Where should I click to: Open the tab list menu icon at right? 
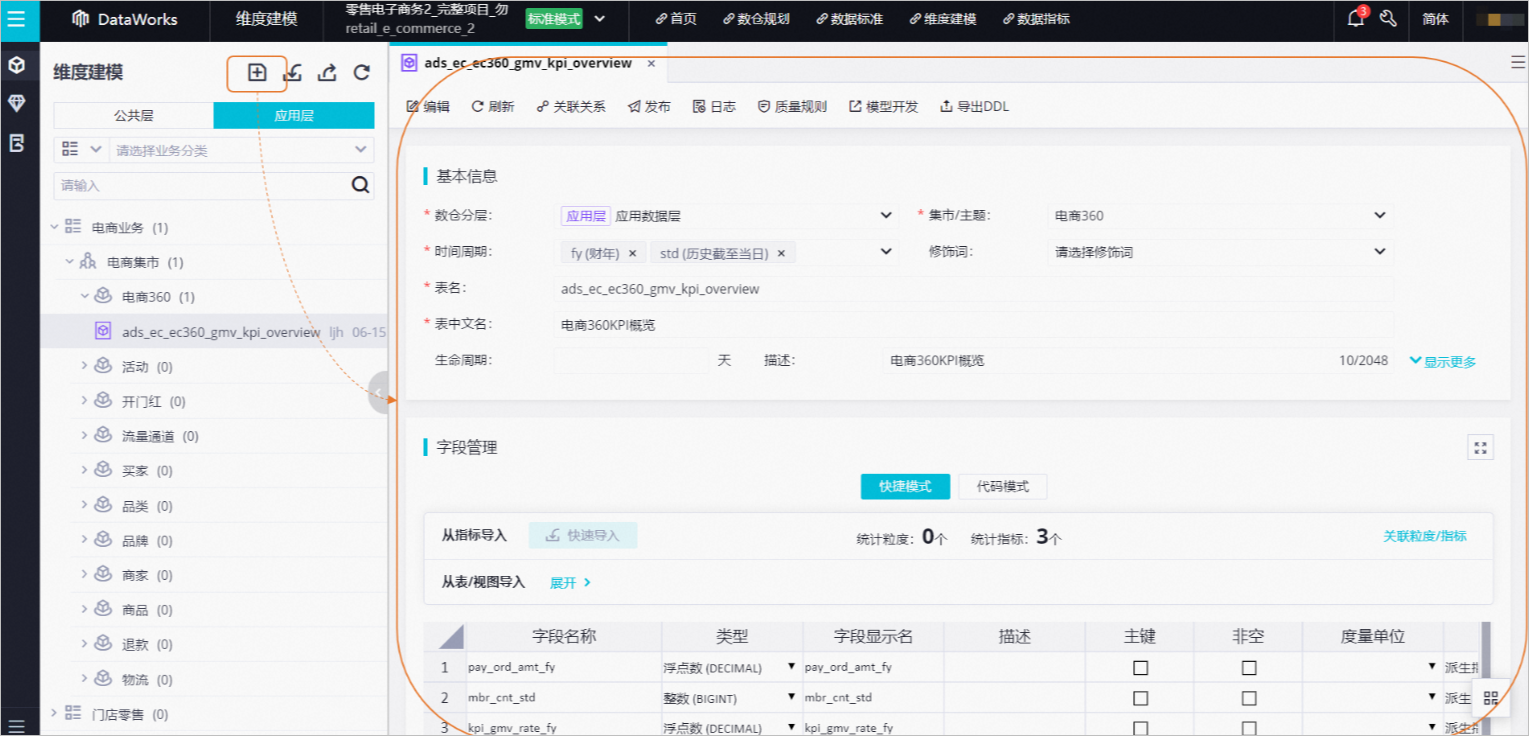(1518, 62)
